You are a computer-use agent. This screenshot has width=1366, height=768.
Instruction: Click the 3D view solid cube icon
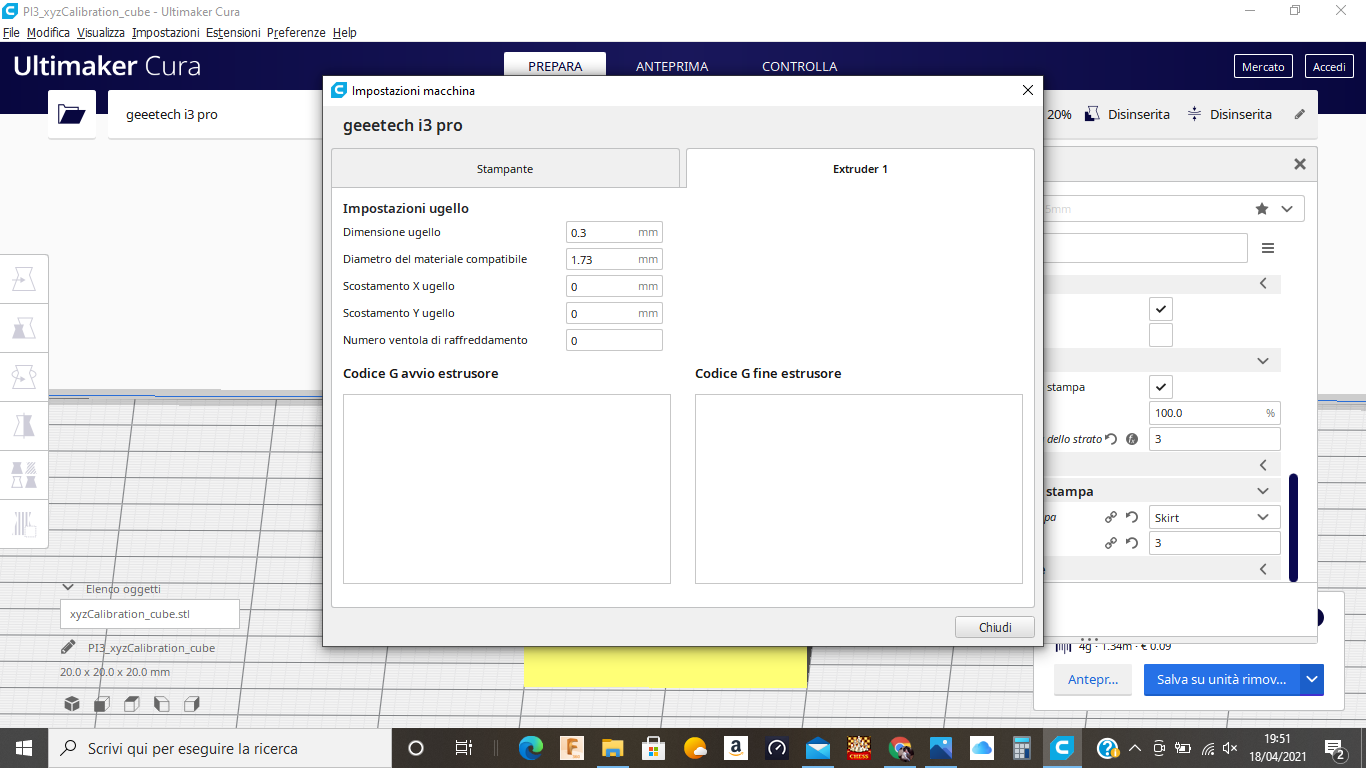pyautogui.click(x=72, y=704)
